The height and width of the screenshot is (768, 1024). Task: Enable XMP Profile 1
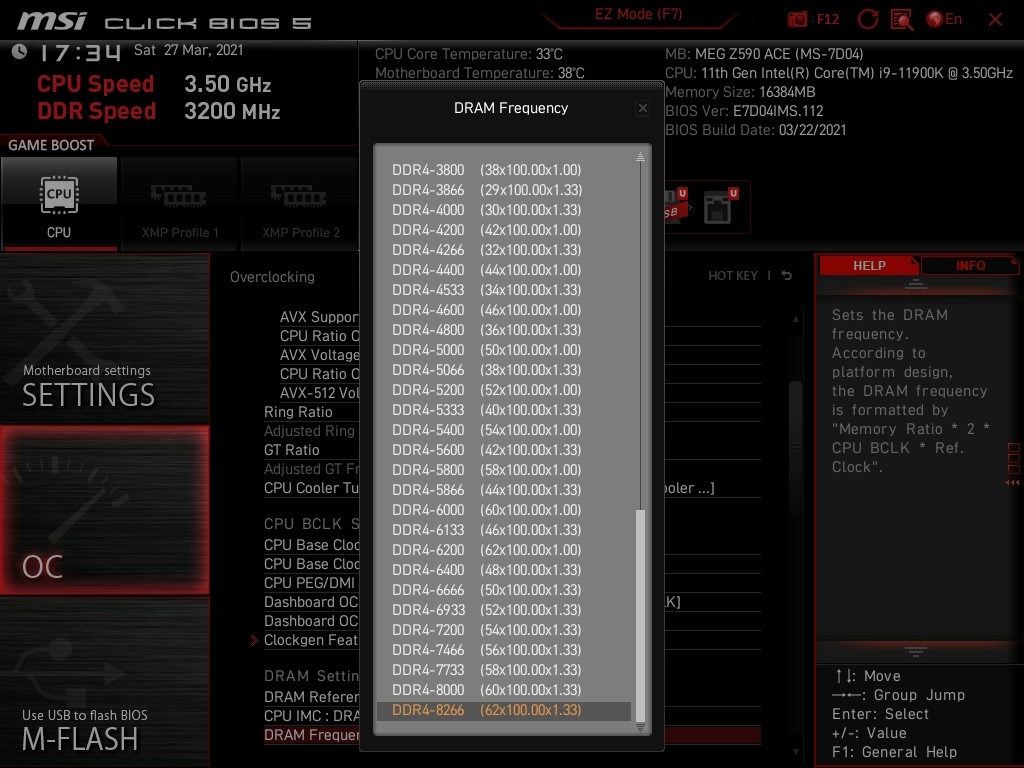click(180, 203)
